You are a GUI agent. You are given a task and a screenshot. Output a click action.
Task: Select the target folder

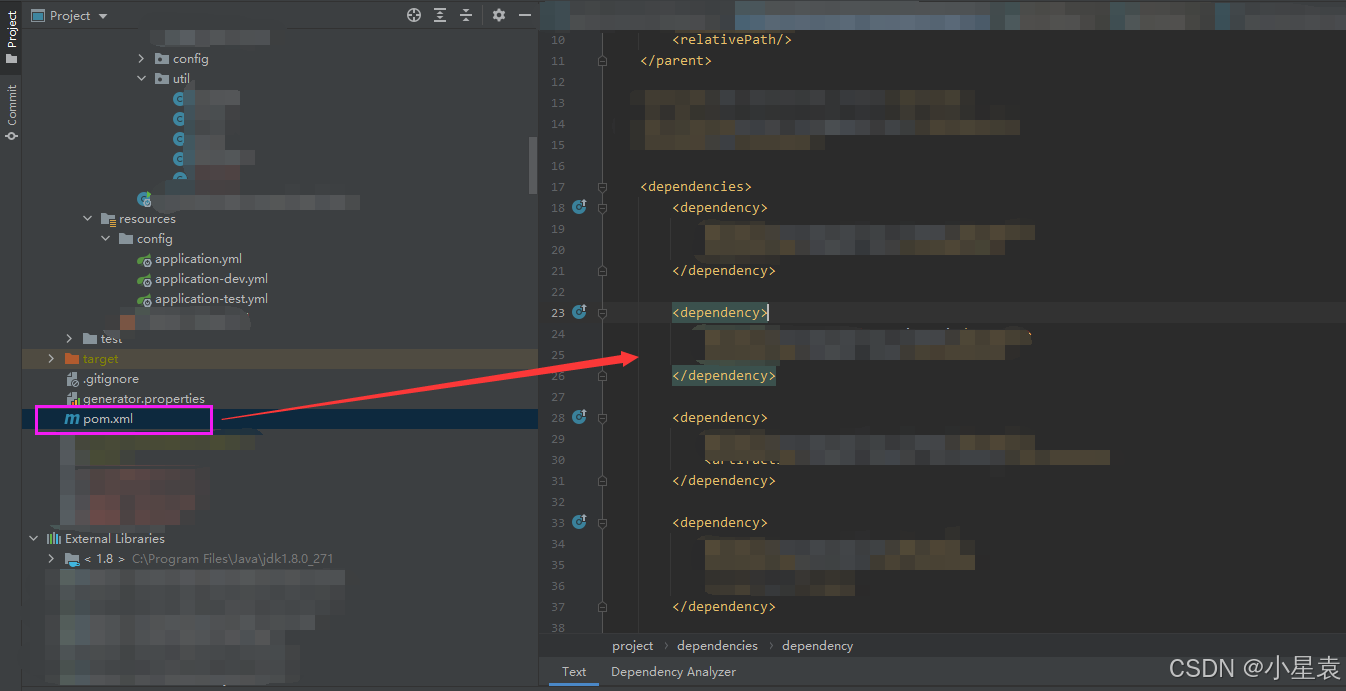pyautogui.click(x=100, y=359)
